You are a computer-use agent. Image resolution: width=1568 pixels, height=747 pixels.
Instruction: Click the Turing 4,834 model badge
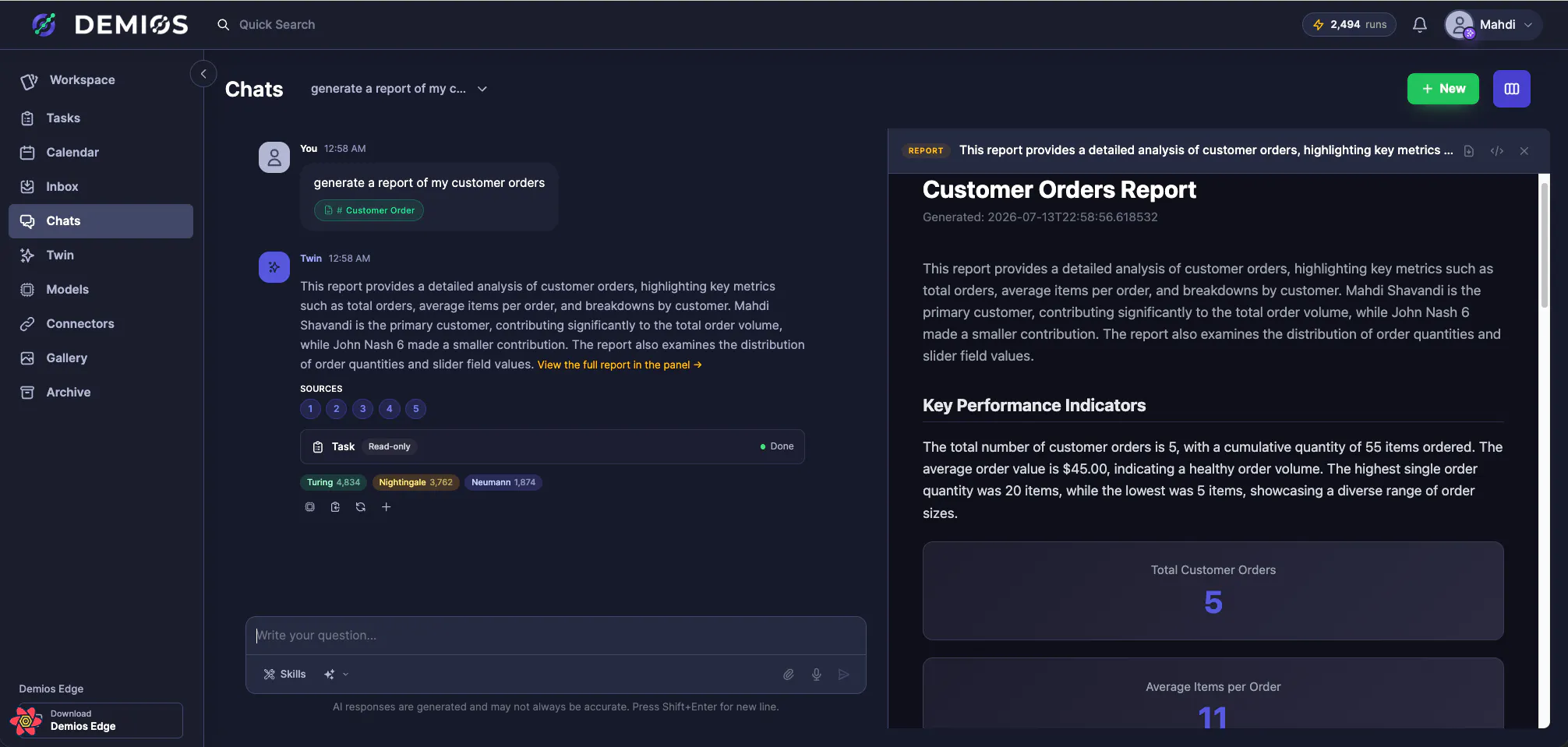(x=334, y=482)
